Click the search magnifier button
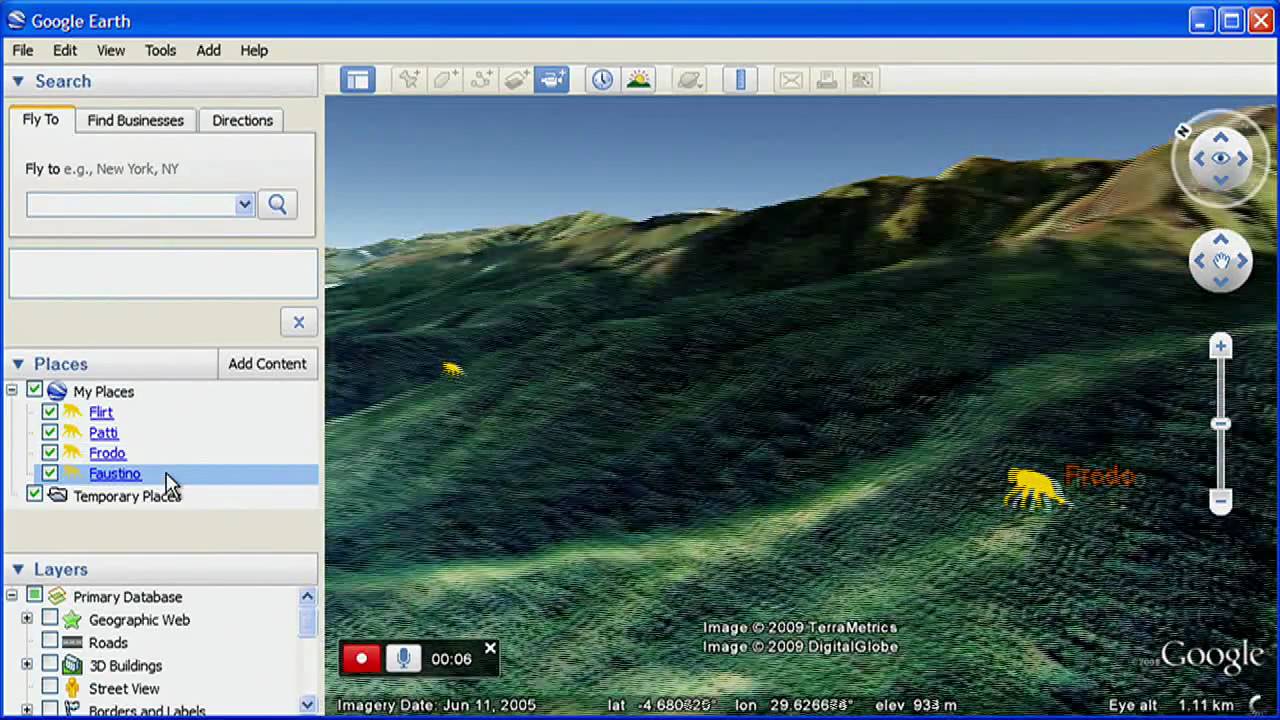Viewport: 1280px width, 720px height. click(x=277, y=204)
